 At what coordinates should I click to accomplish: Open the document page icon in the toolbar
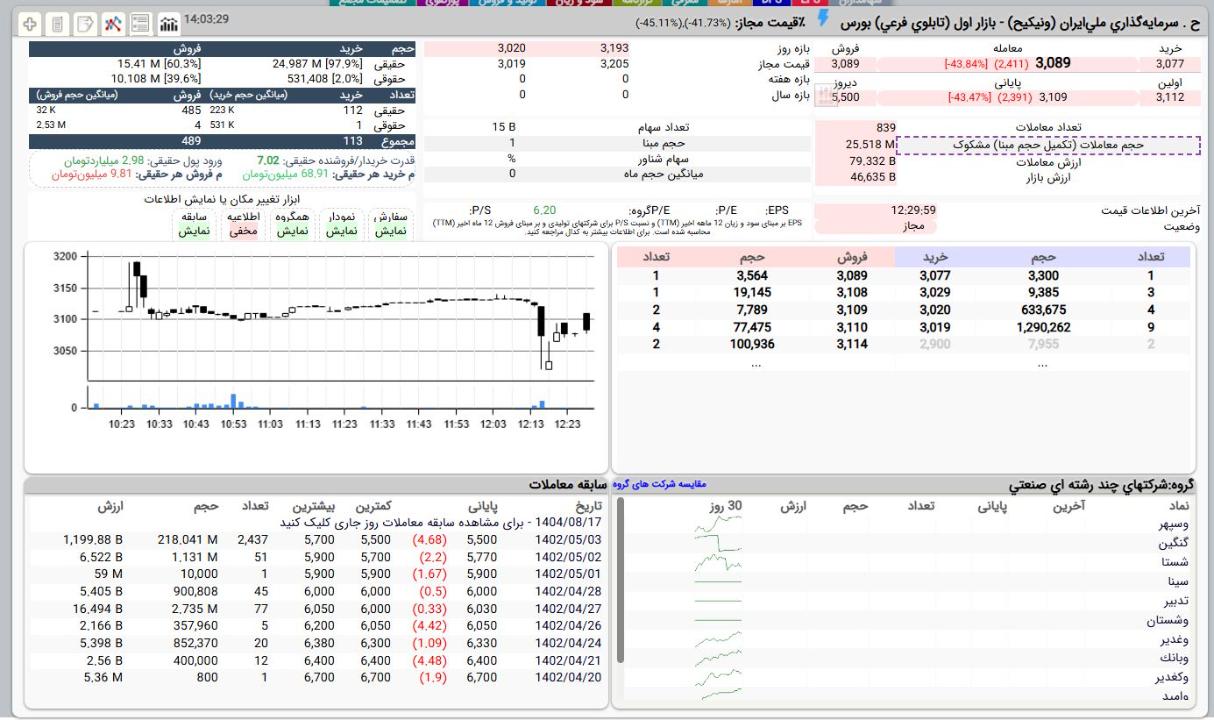(58, 22)
